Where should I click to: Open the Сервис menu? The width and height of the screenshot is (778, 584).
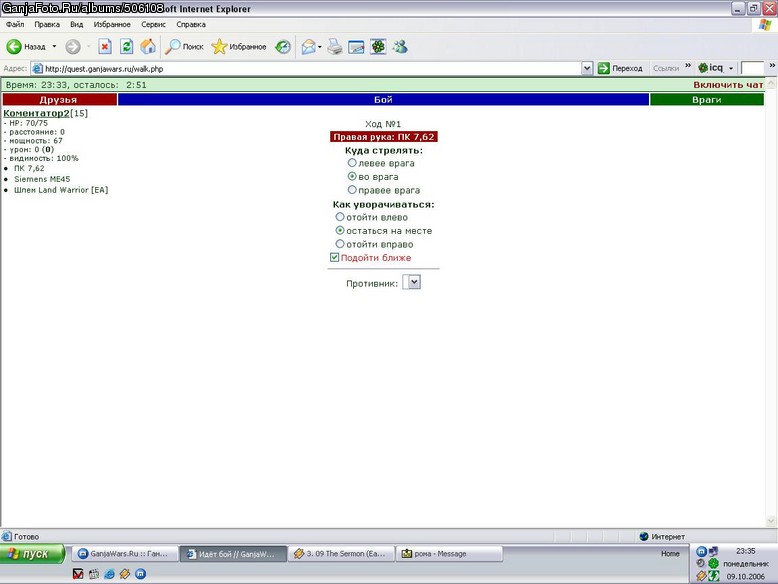point(153,24)
